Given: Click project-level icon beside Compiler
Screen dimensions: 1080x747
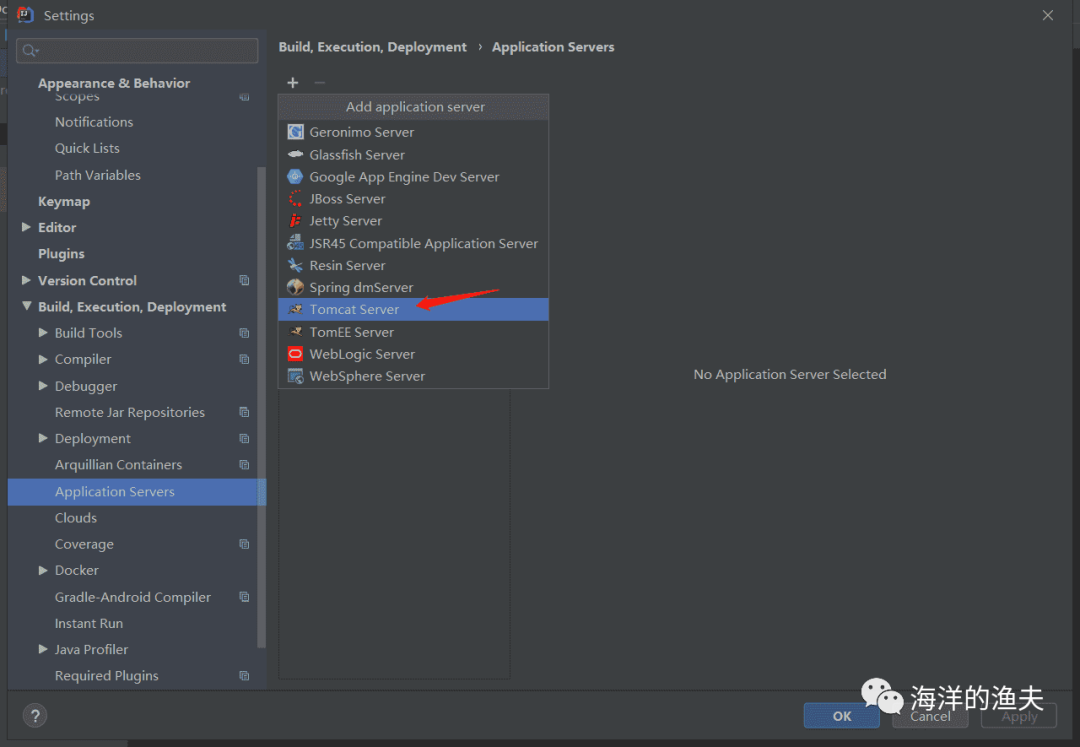Looking at the screenshot, I should coord(244,359).
